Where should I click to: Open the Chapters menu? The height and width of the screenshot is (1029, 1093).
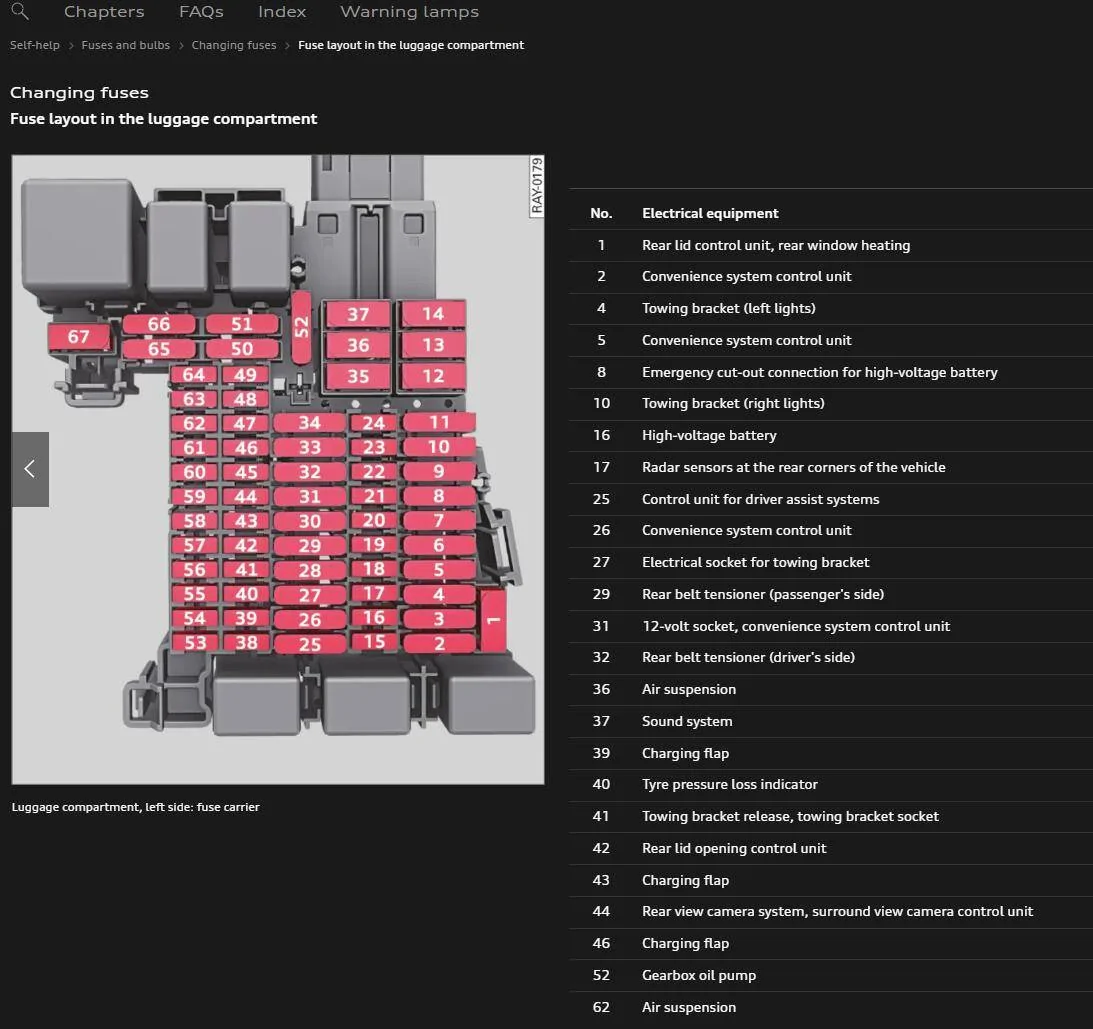click(104, 12)
